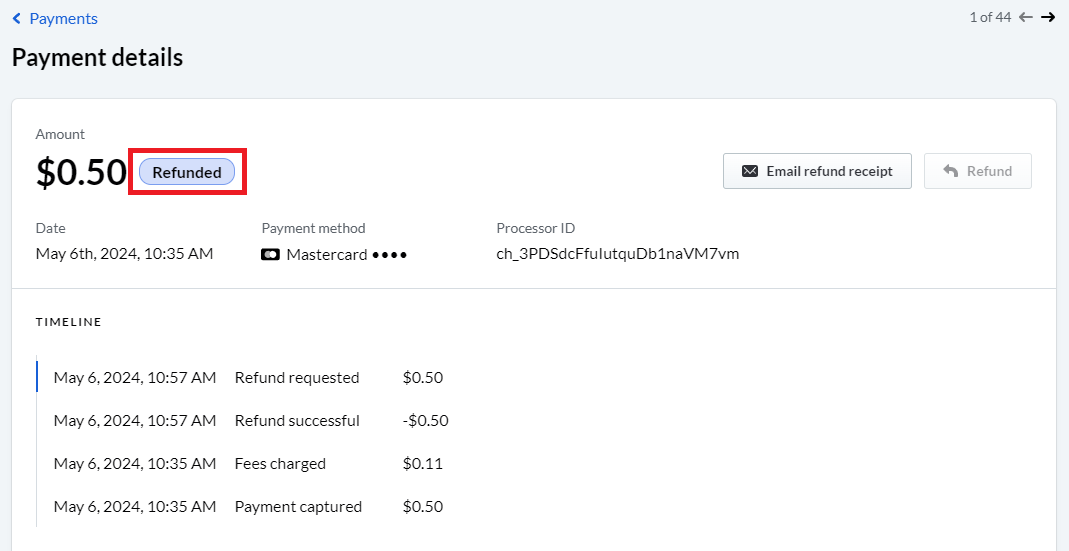Click the disabled Refund button

(x=978, y=171)
